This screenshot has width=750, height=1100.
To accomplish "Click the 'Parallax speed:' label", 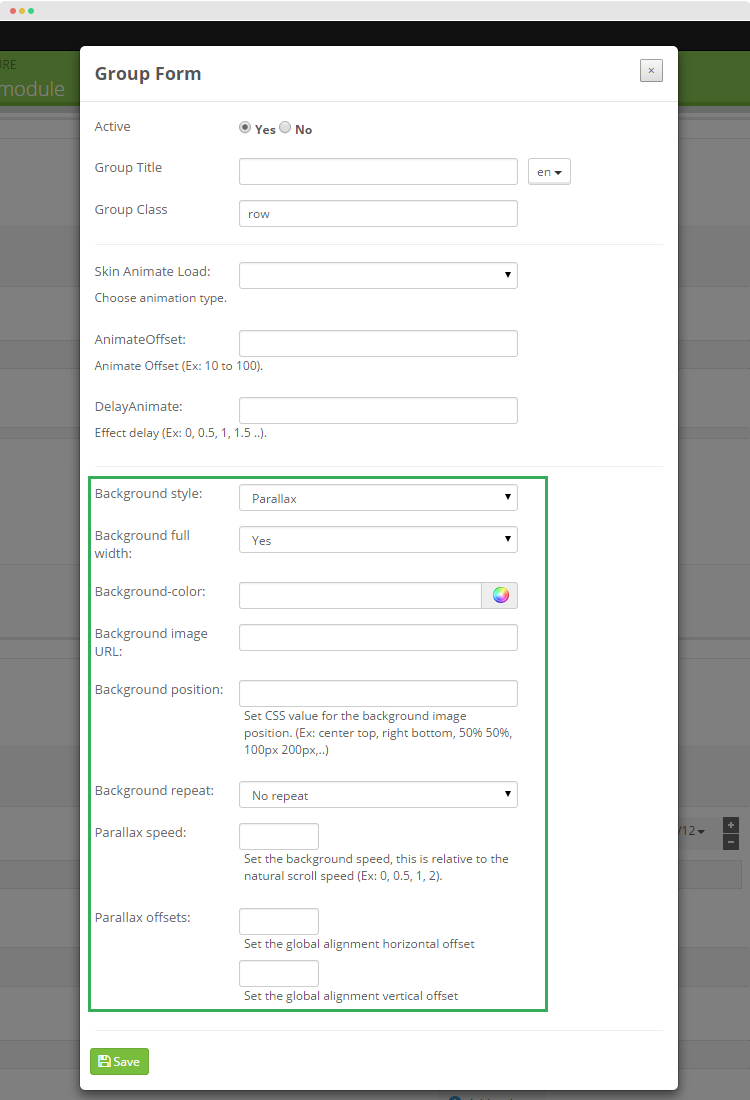I will pos(140,833).
